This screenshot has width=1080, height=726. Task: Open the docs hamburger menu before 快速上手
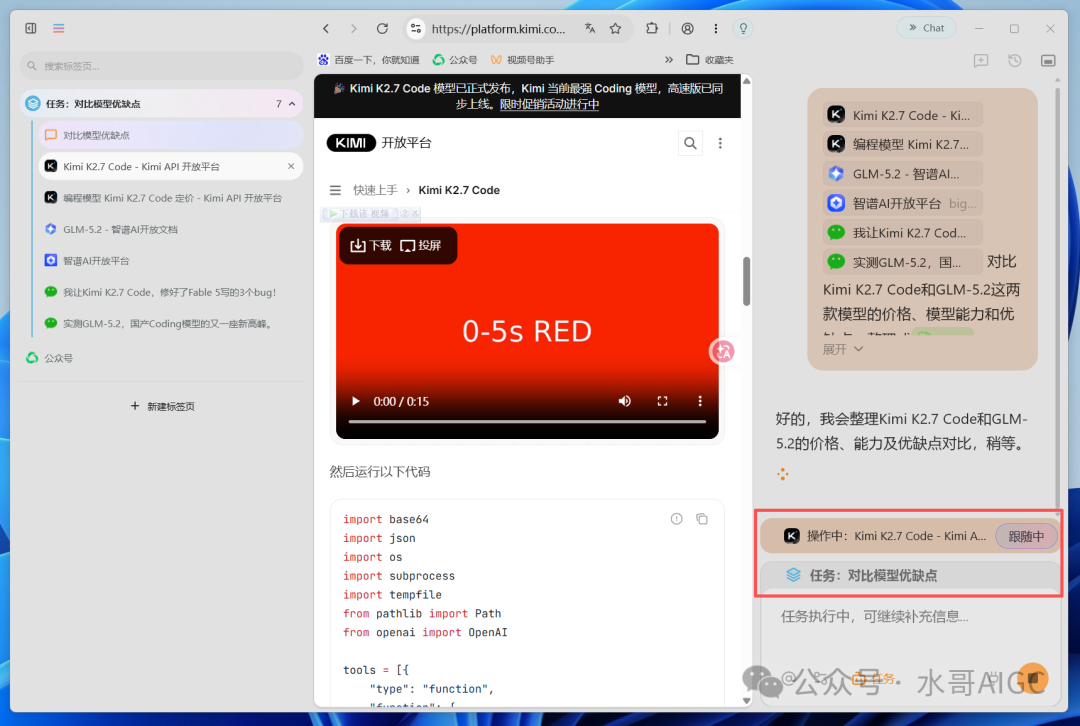[335, 190]
